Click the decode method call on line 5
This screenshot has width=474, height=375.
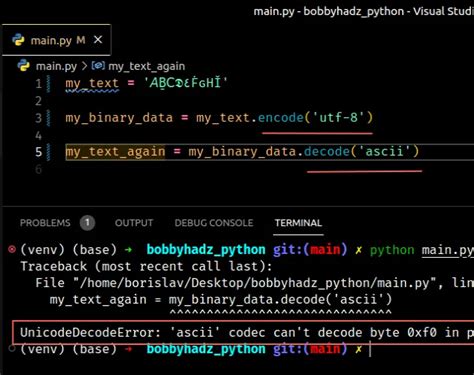coord(327,152)
